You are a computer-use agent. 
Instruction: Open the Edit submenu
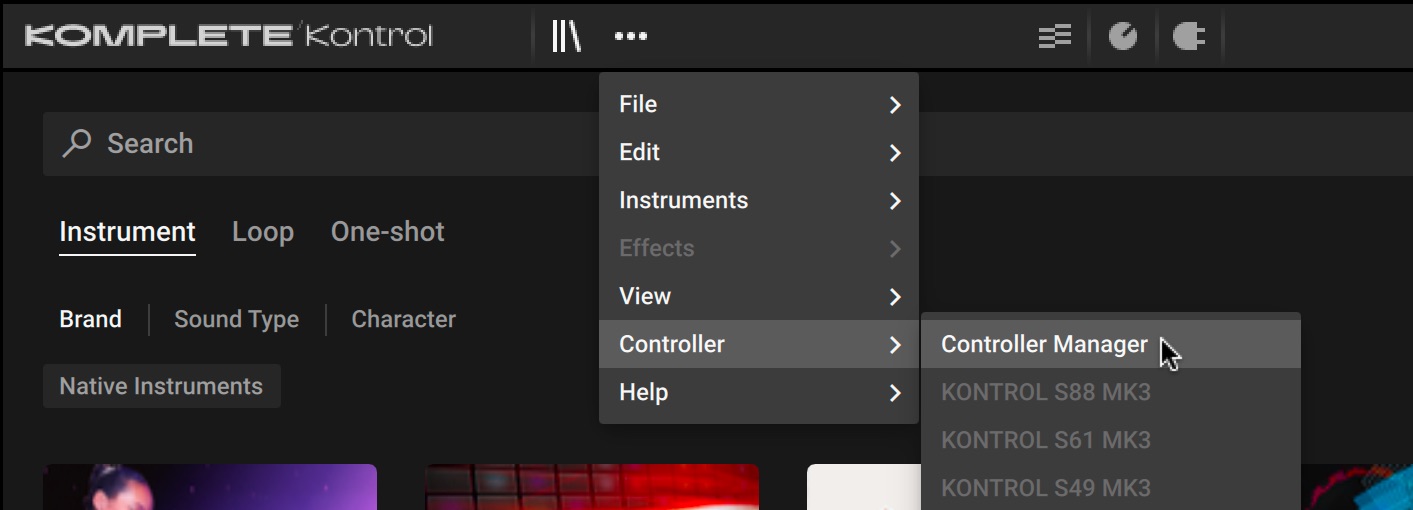(x=759, y=152)
